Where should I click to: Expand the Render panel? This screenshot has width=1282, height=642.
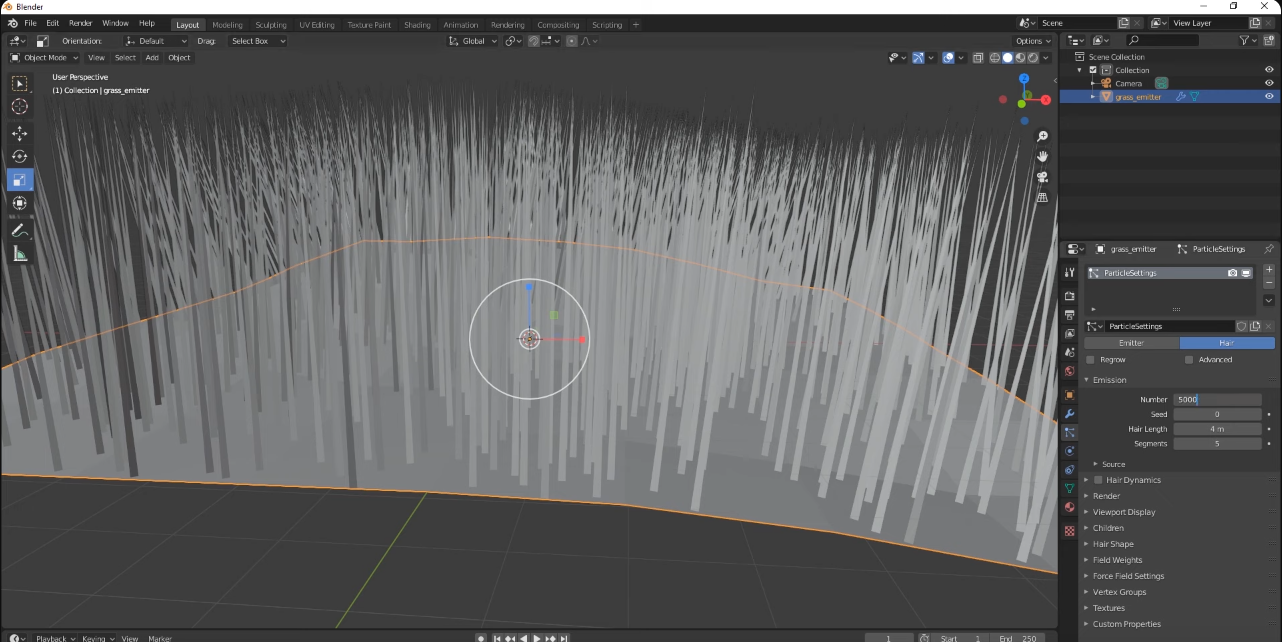(1106, 496)
